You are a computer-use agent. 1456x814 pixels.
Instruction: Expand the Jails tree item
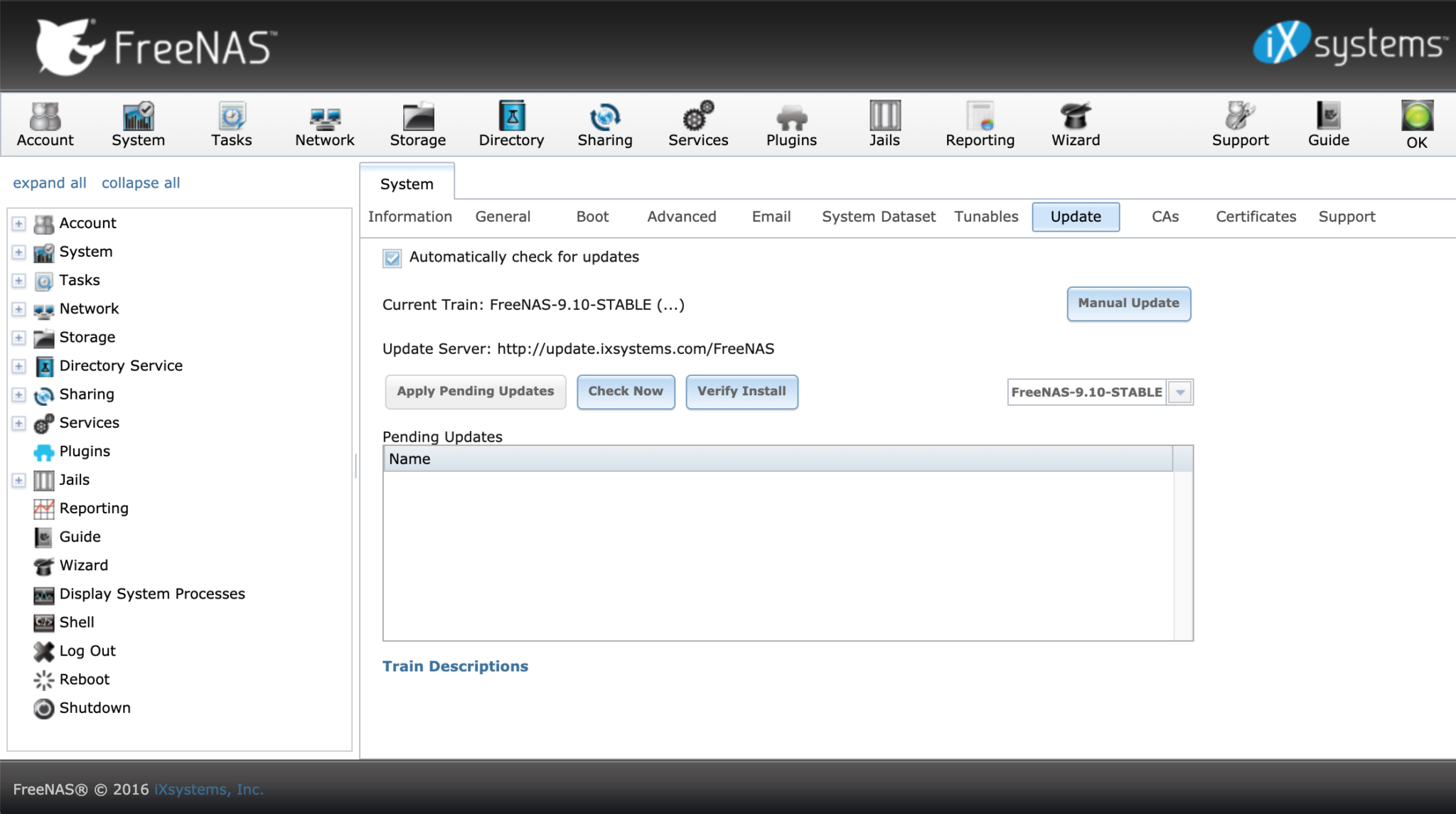[x=18, y=480]
